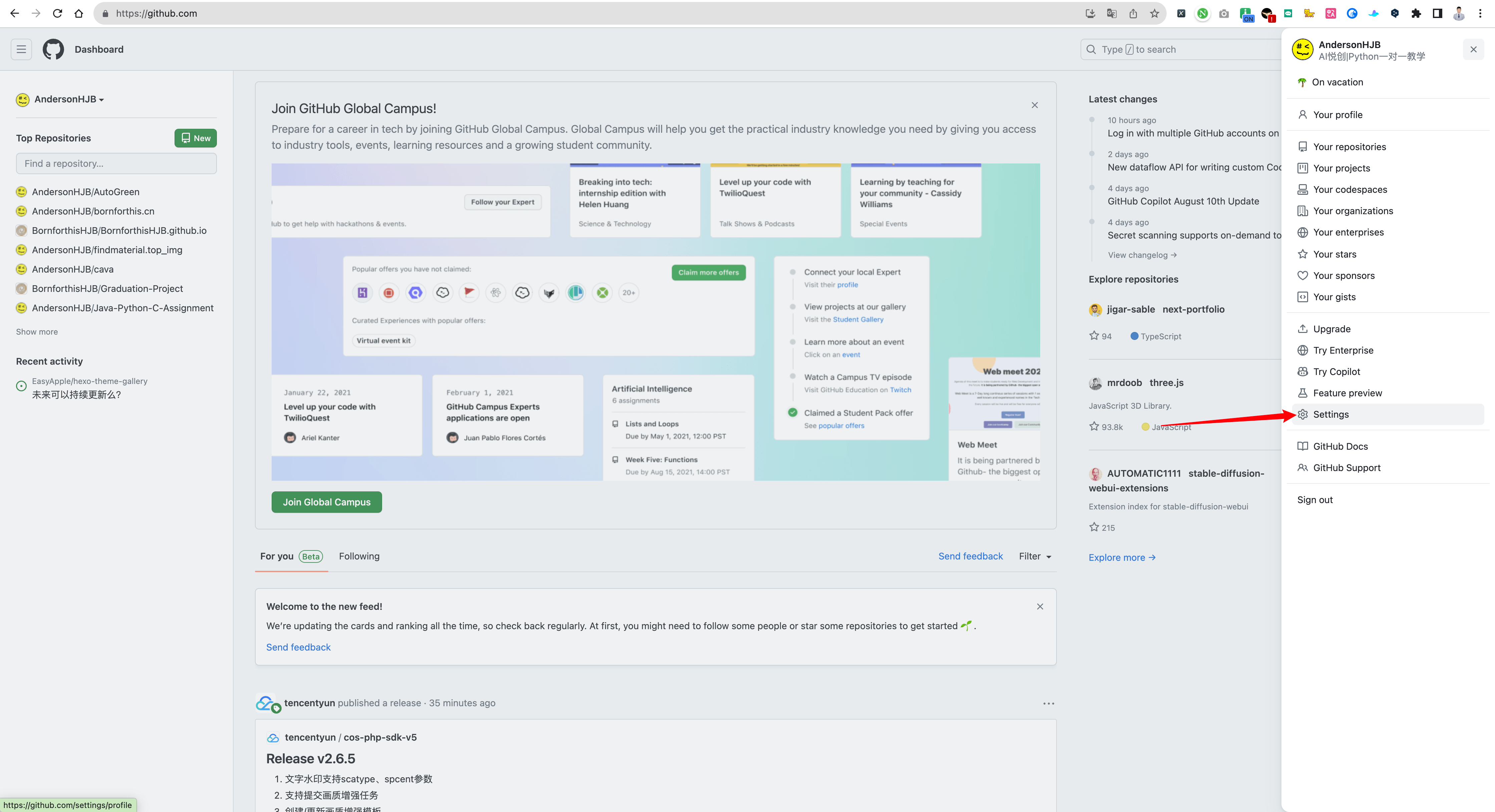The image size is (1495, 812).
Task: Click the star icon for stable-diffusion-webui-extensions
Action: [1094, 527]
